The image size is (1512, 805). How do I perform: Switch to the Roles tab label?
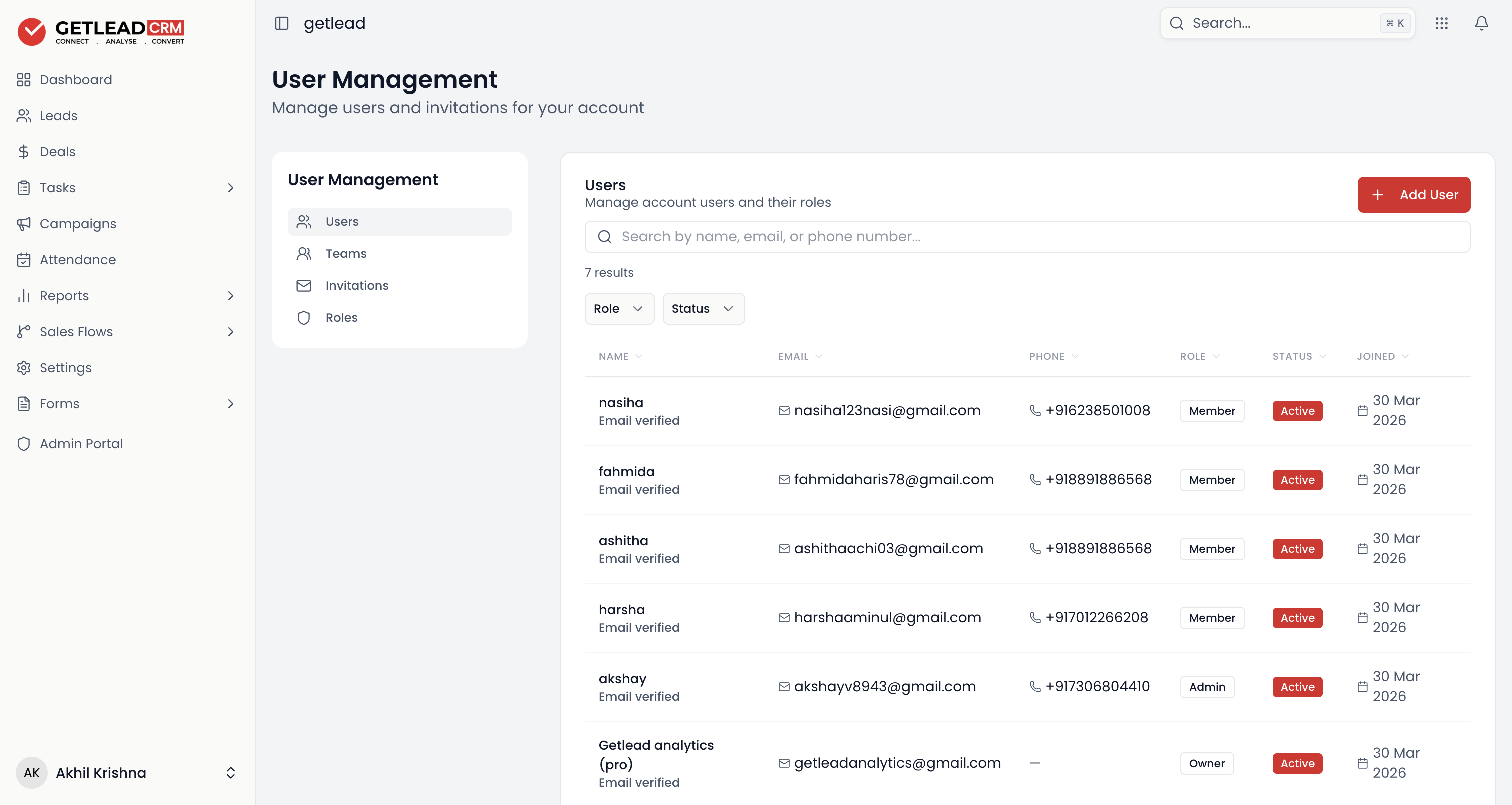[x=341, y=317]
